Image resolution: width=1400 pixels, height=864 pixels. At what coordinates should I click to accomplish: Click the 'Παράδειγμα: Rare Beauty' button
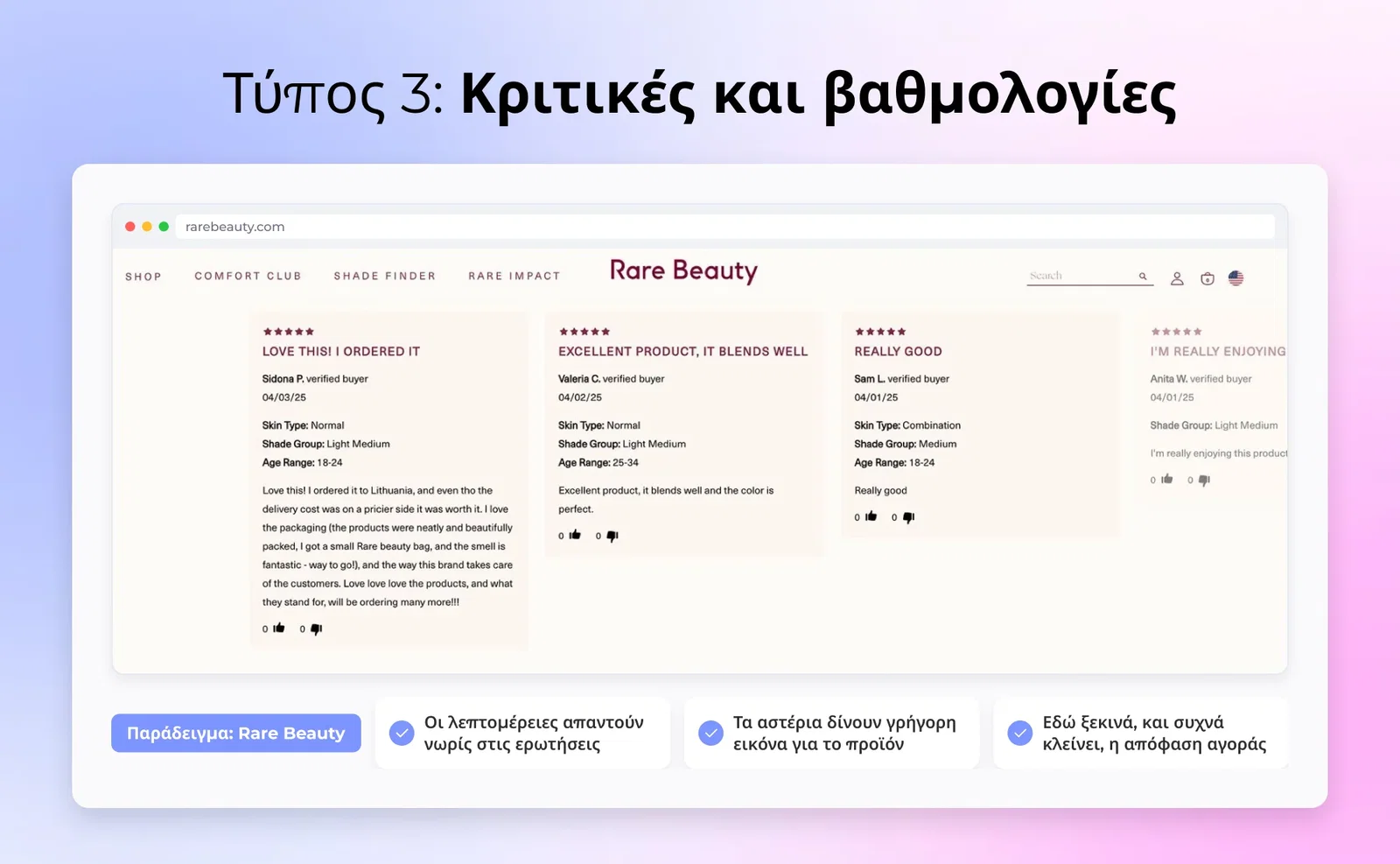(x=236, y=733)
